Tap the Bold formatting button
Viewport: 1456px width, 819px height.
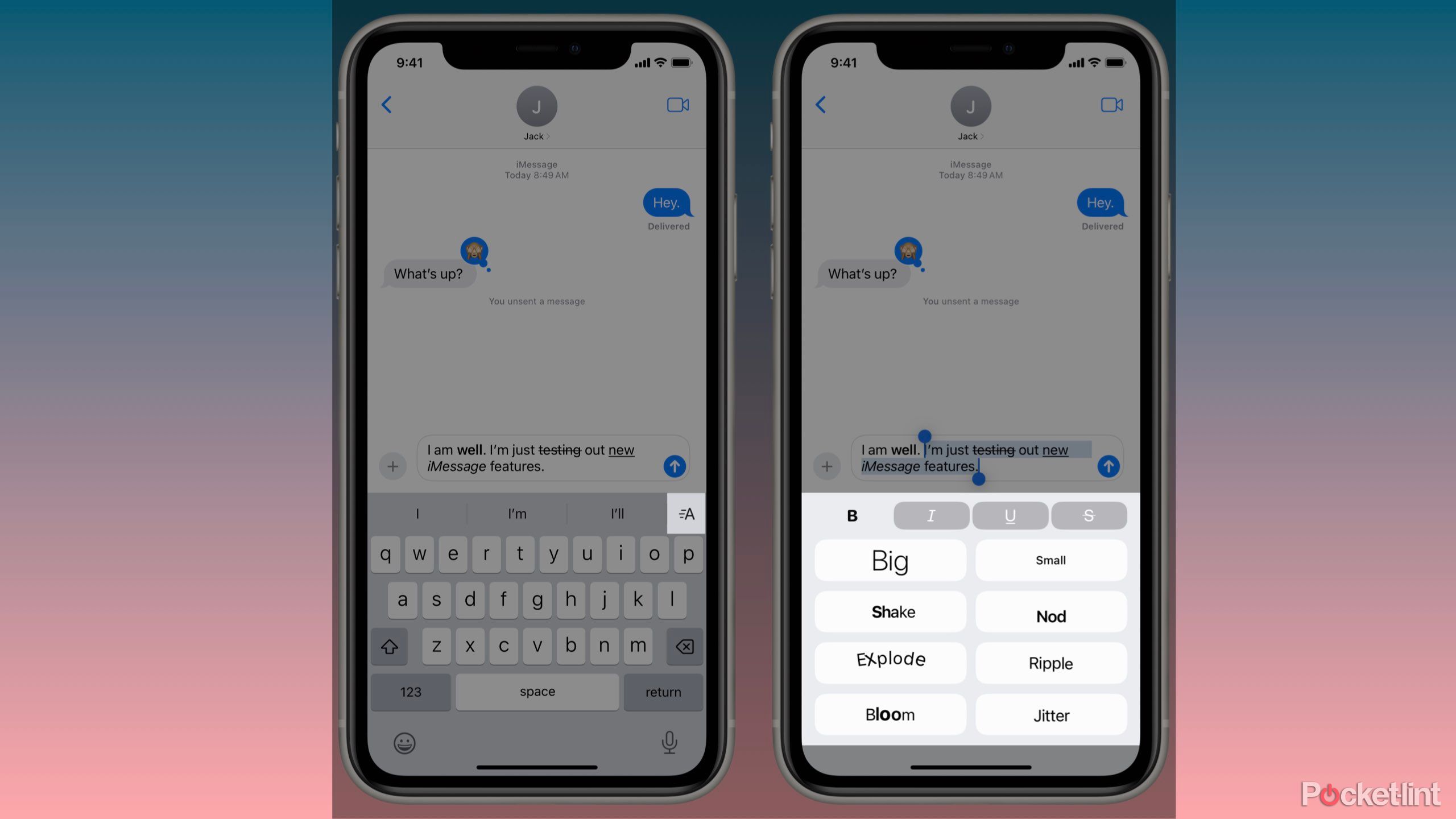pyautogui.click(x=850, y=515)
